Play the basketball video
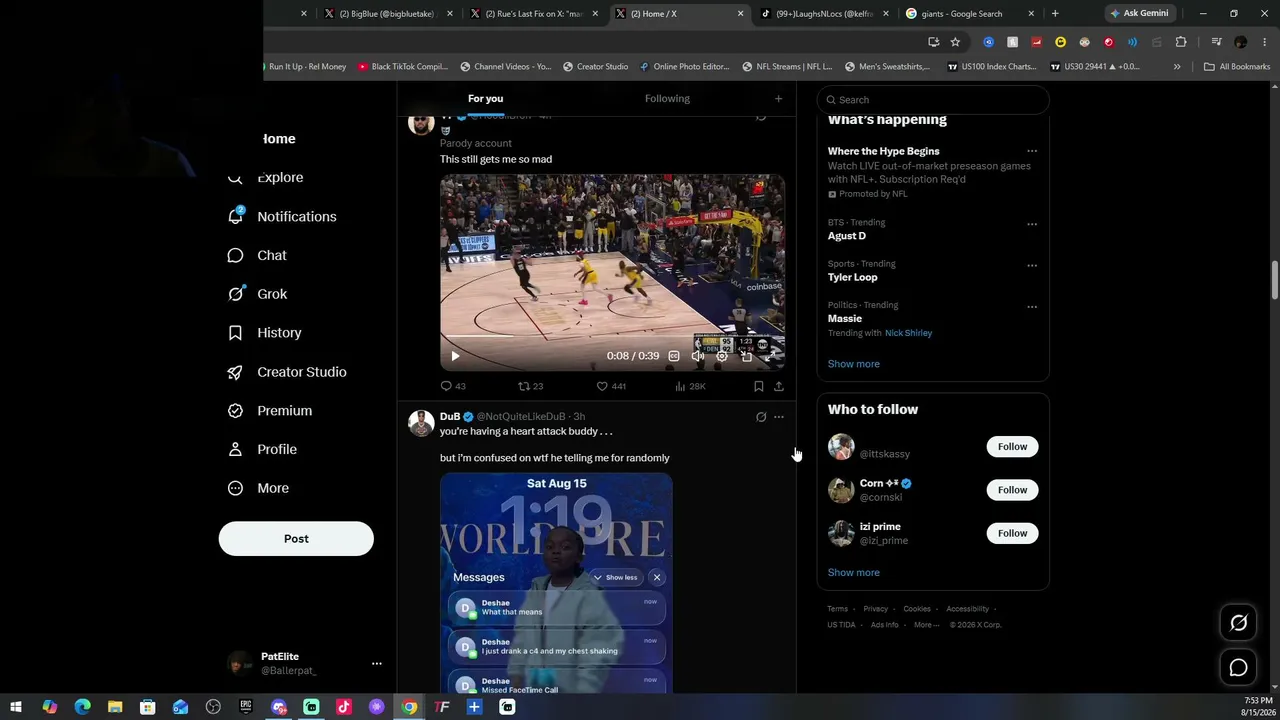The height and width of the screenshot is (720, 1280). [455, 356]
